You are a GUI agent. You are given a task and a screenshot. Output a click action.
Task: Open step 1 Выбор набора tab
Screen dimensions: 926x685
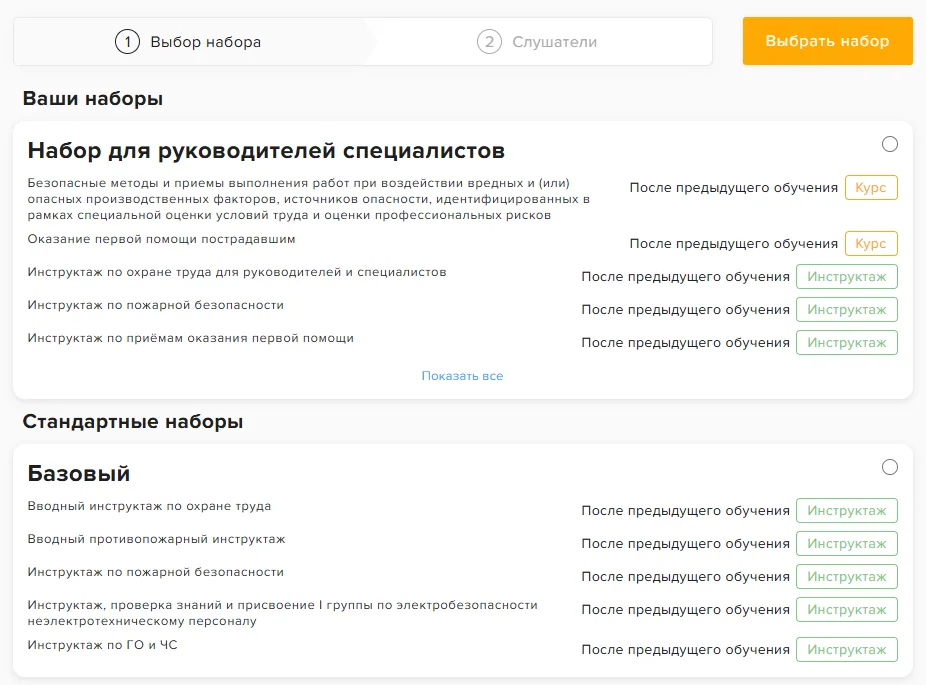(188, 41)
